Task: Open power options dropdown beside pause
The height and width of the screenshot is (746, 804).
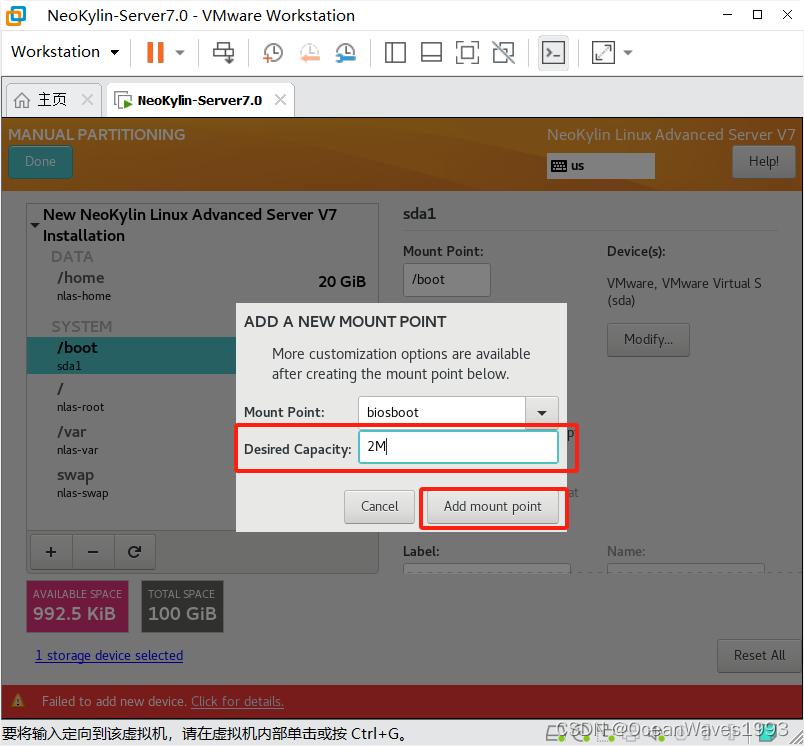Action: click(x=180, y=52)
